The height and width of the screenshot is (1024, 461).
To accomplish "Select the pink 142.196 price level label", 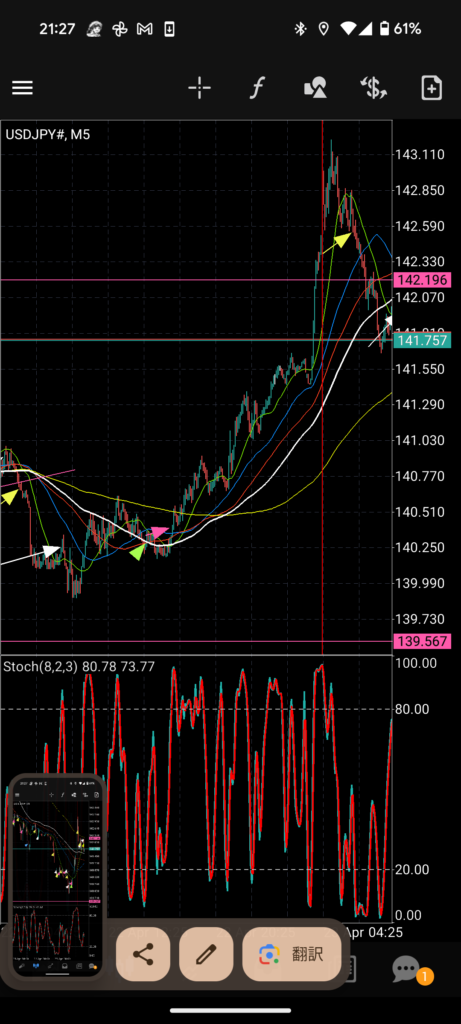I will click(422, 280).
